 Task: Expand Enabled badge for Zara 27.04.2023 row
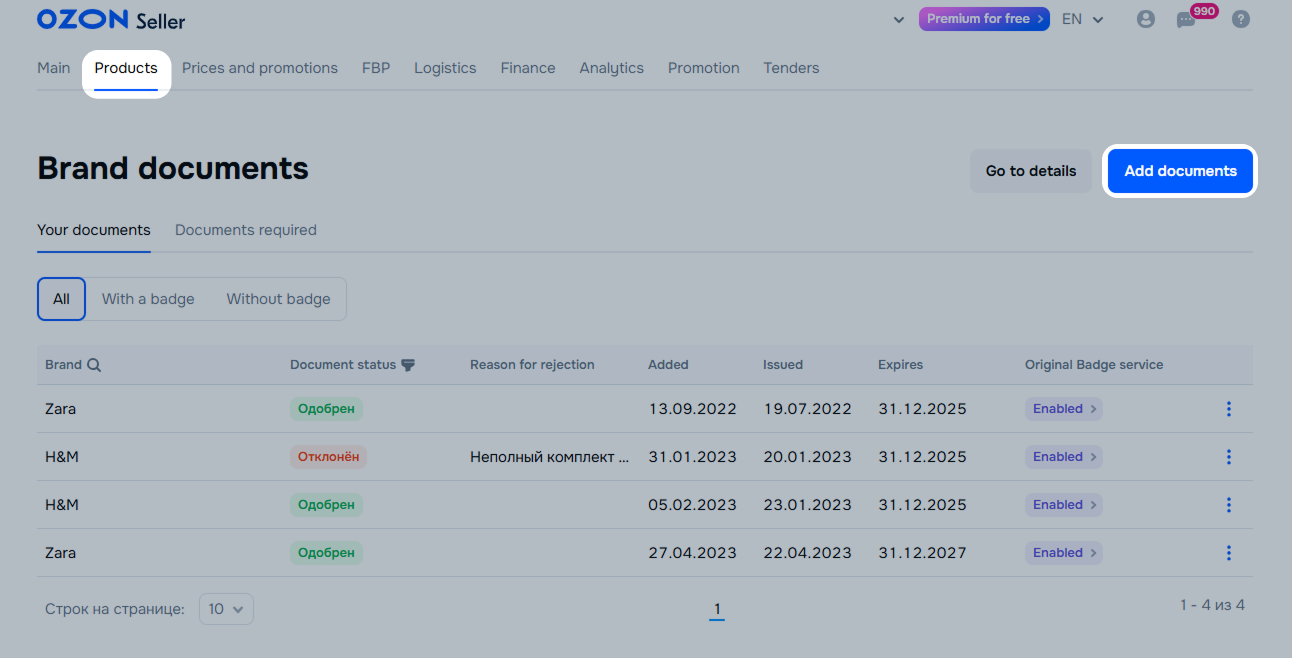(1064, 553)
